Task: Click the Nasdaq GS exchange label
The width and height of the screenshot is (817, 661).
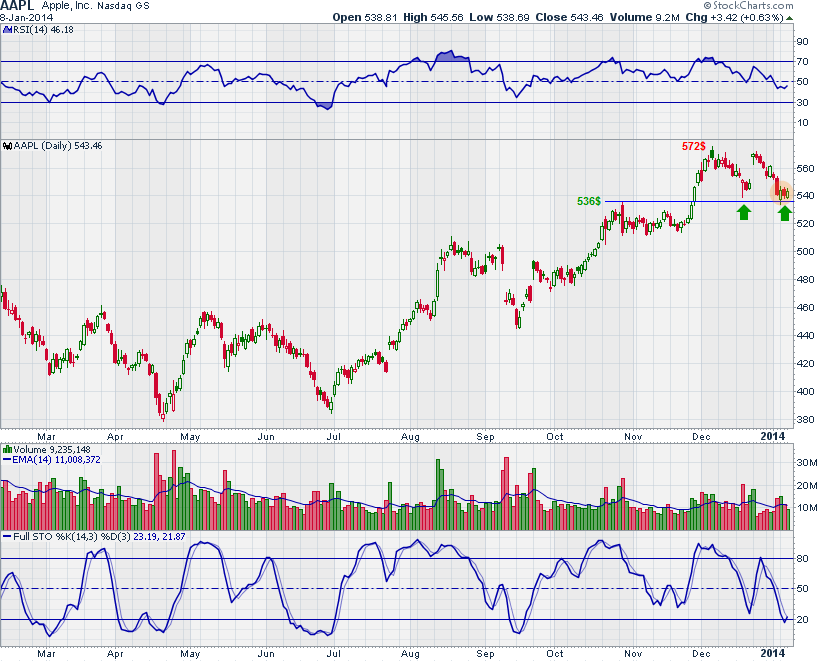Action: click(123, 6)
